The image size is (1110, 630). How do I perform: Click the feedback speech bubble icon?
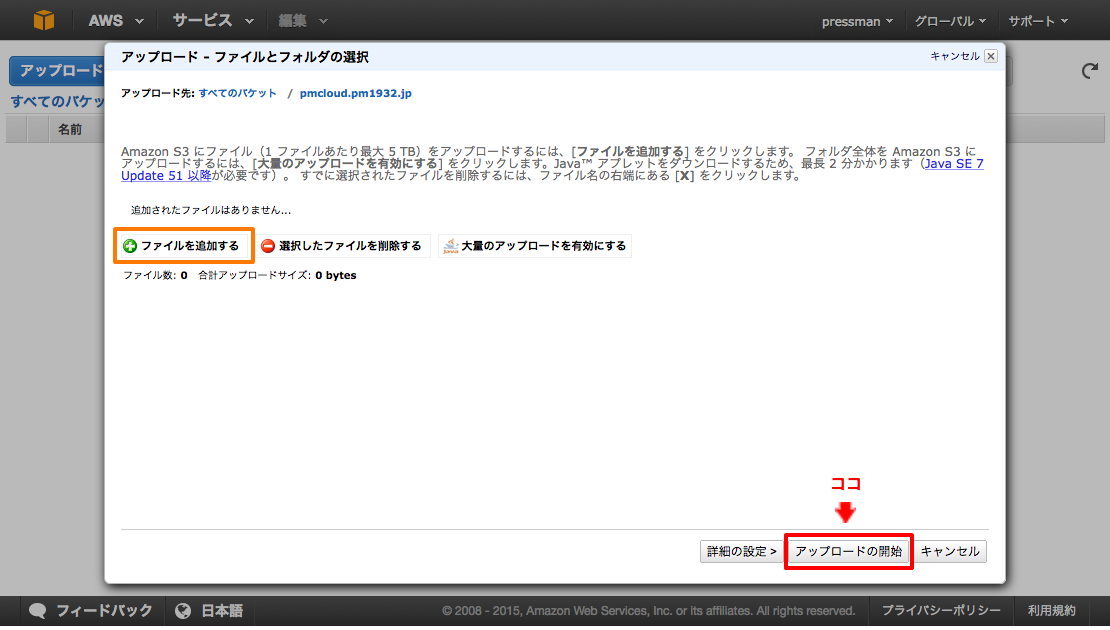coord(37,611)
